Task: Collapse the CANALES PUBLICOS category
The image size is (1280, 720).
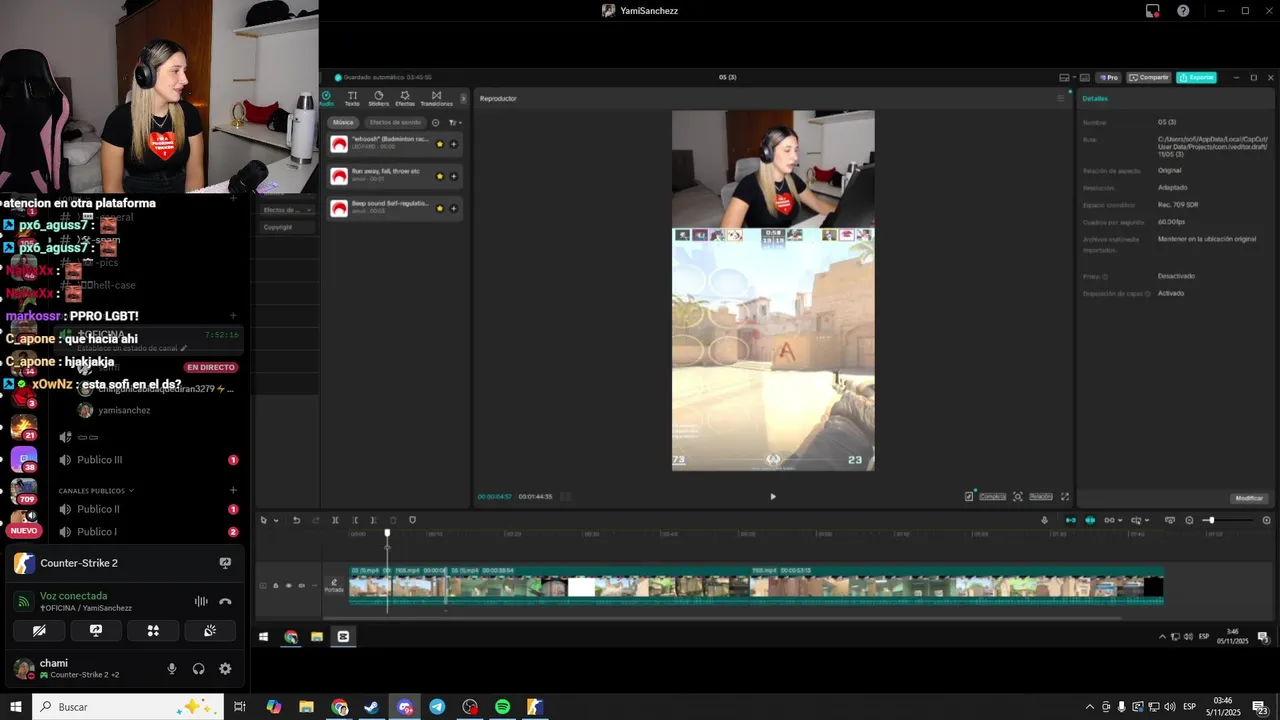Action: [x=96, y=491]
